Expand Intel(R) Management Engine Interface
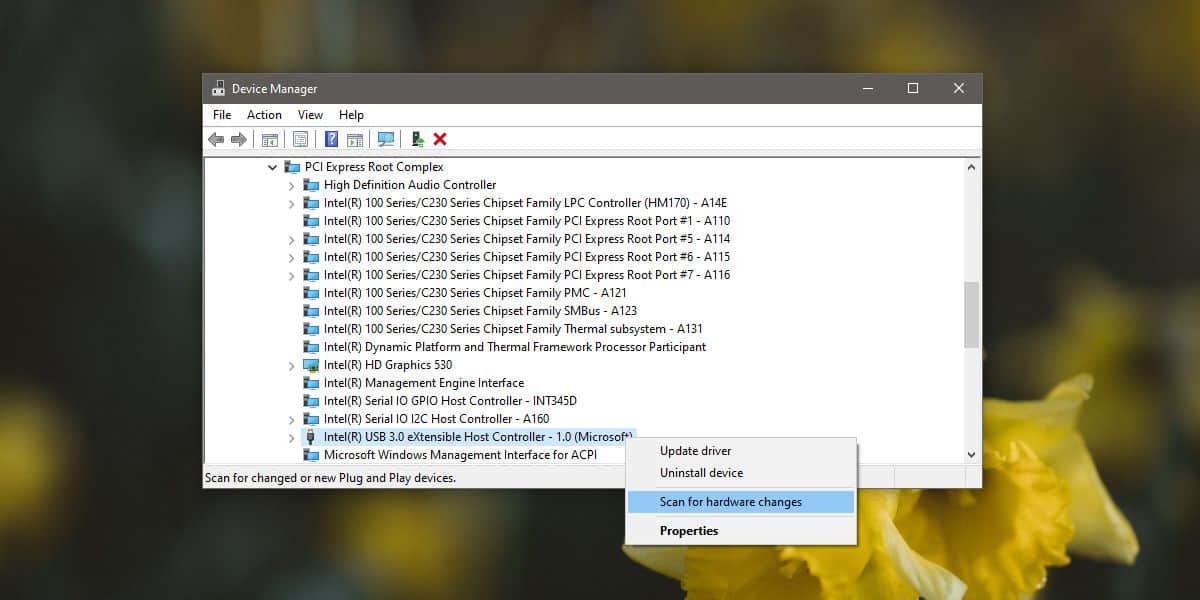1200x600 pixels. [291, 383]
